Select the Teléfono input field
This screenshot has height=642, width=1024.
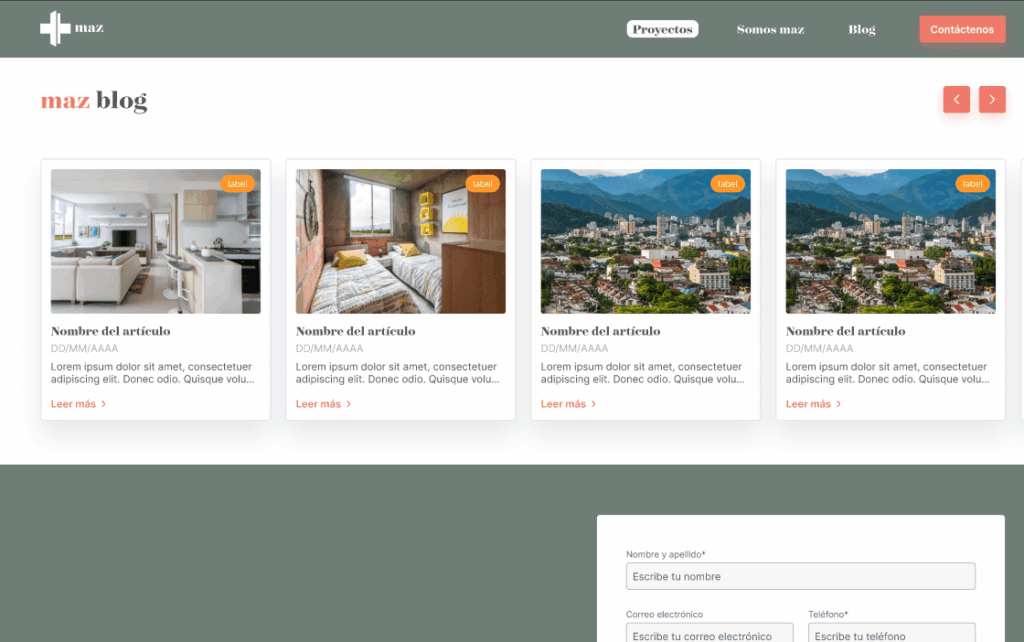[891, 634]
